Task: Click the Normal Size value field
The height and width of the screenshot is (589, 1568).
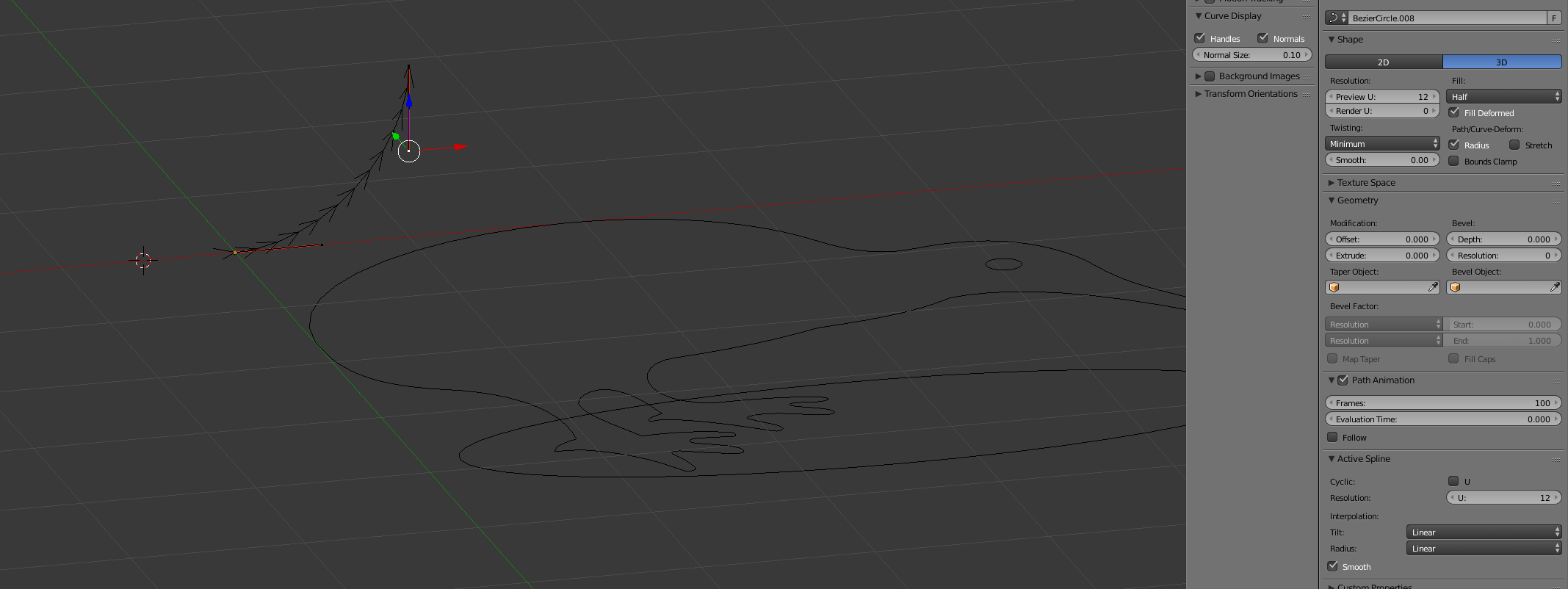Action: coord(1251,55)
